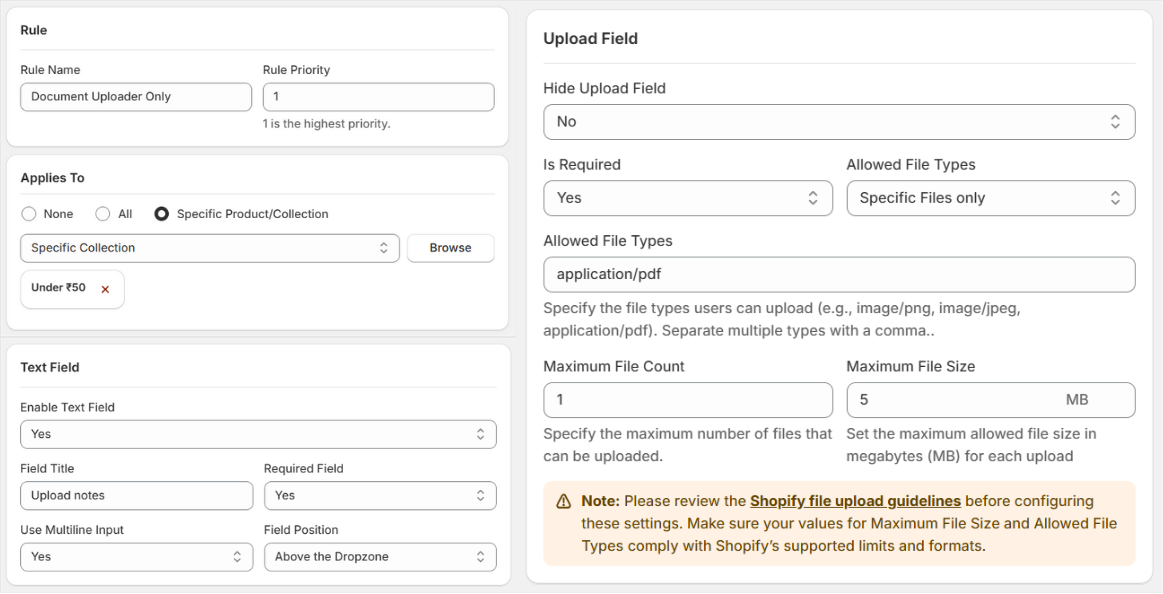Focus the Rule Priority input field

[x=378, y=97]
